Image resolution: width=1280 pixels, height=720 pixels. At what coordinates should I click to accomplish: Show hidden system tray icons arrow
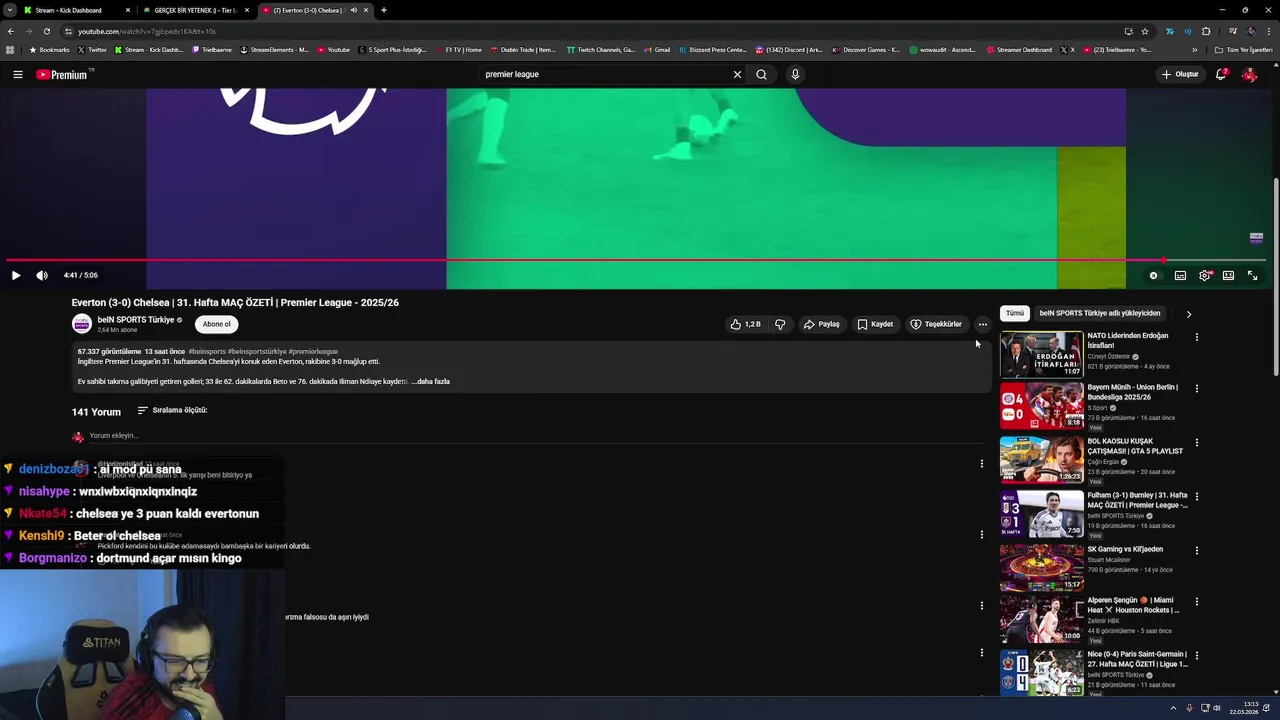tap(1173, 708)
